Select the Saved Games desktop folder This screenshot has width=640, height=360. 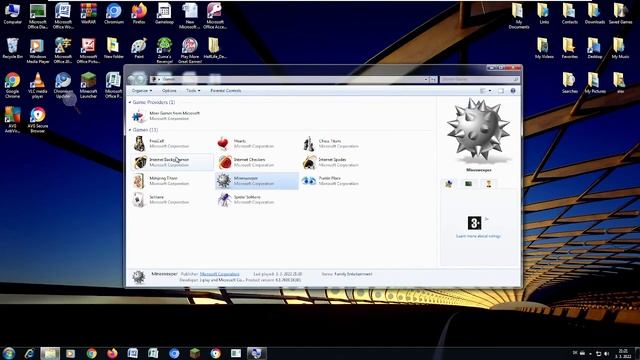(620, 14)
